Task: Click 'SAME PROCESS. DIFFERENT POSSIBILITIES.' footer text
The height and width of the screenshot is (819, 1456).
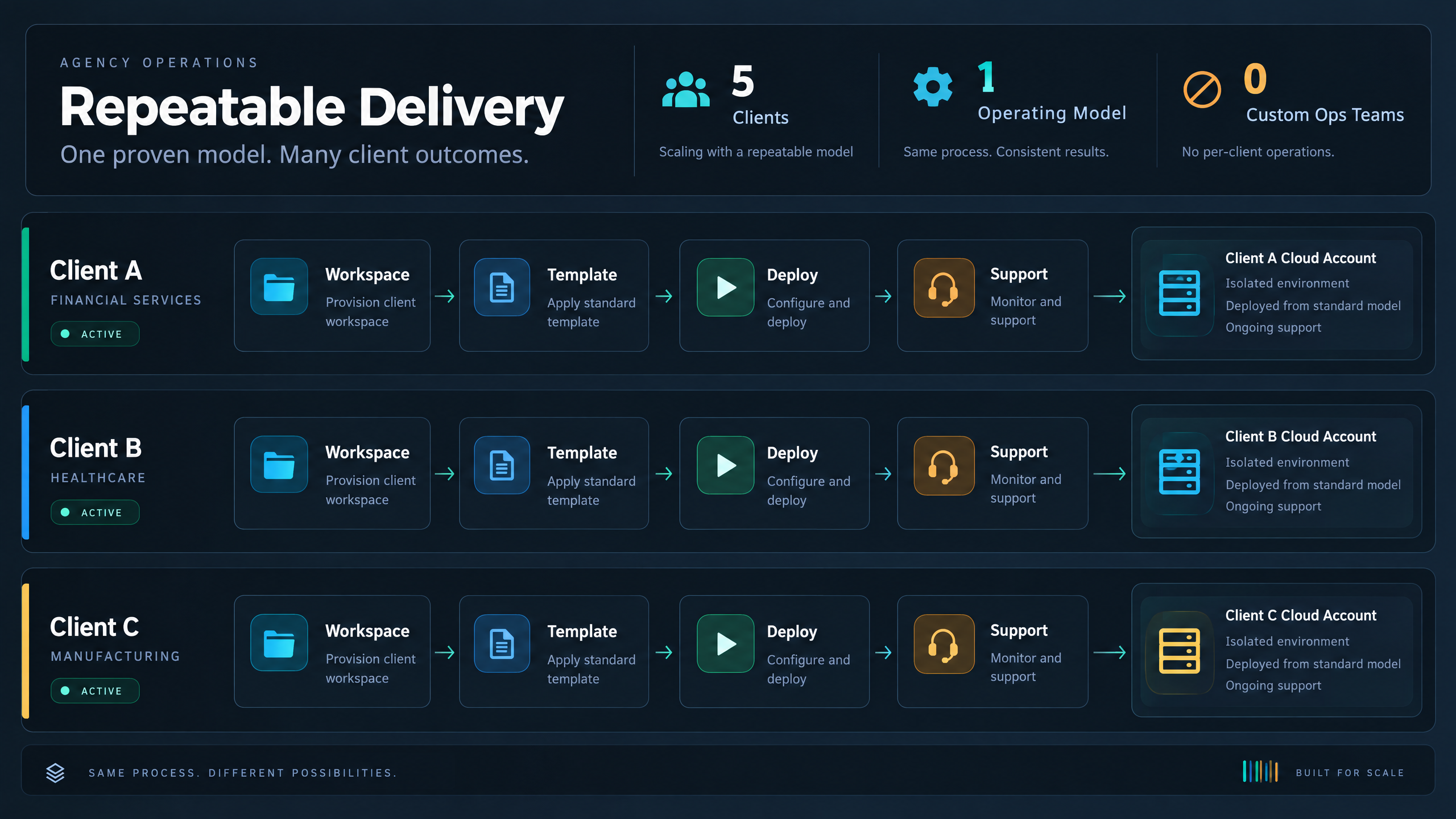Action: coord(243,773)
